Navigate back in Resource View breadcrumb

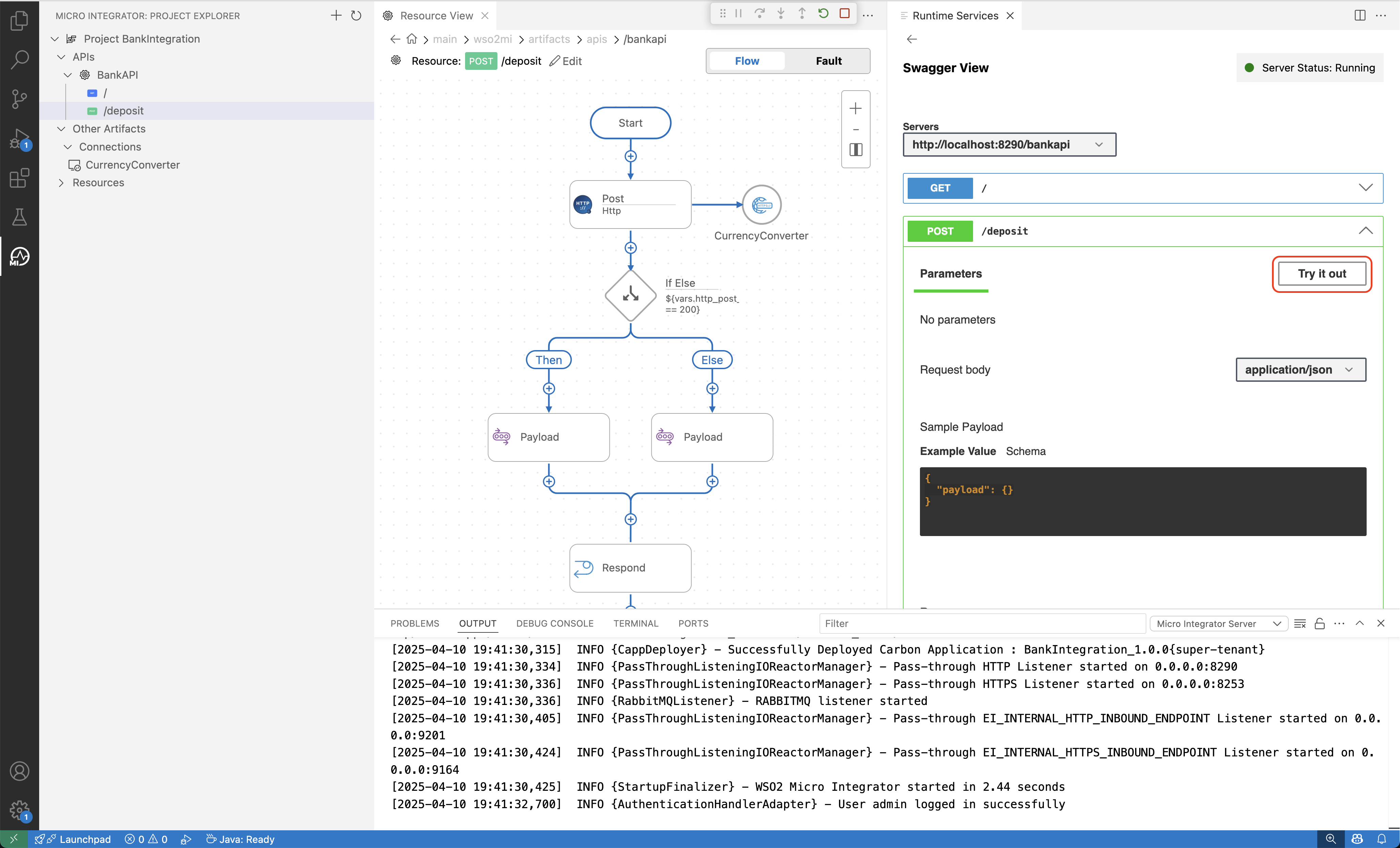[x=396, y=39]
